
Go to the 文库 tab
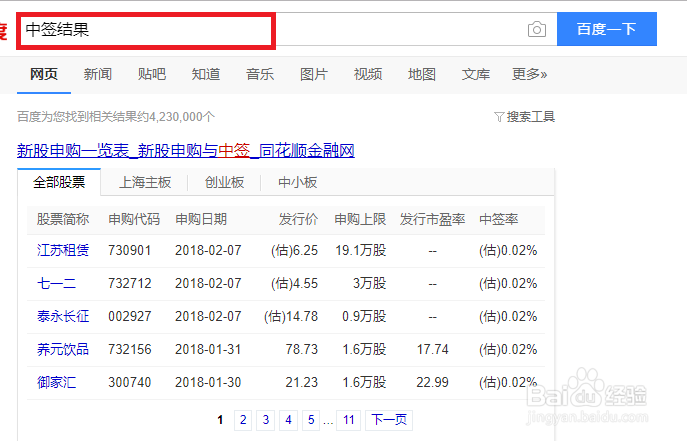click(x=475, y=74)
